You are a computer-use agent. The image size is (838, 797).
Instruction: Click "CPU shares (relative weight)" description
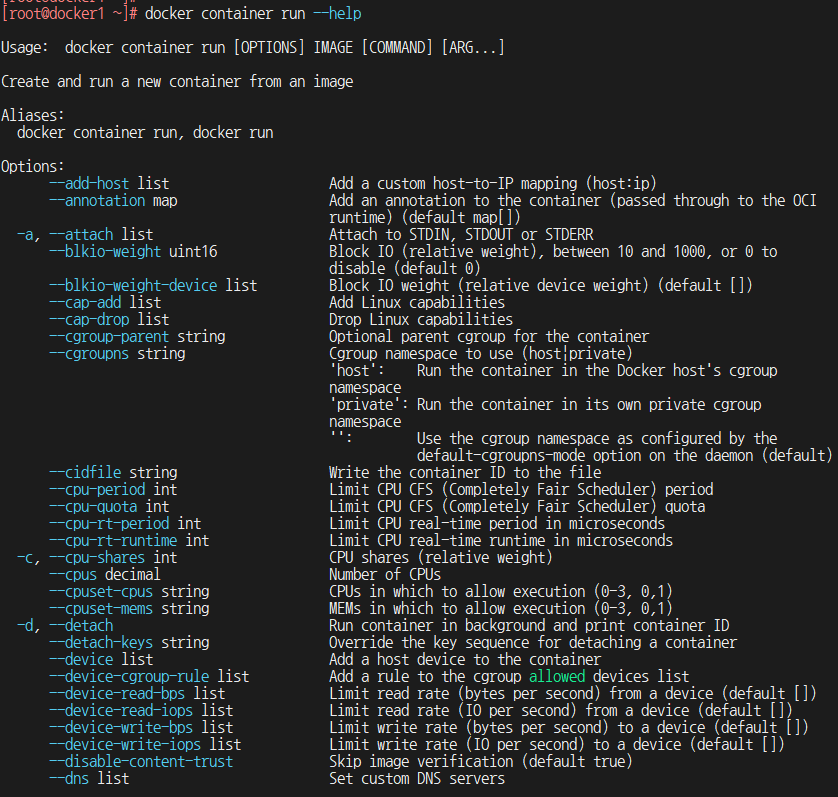point(441,558)
